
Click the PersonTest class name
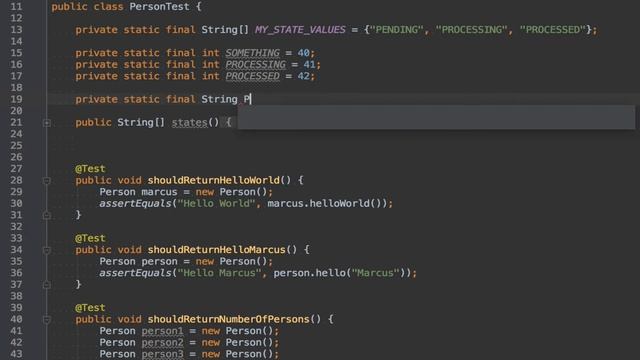point(159,7)
